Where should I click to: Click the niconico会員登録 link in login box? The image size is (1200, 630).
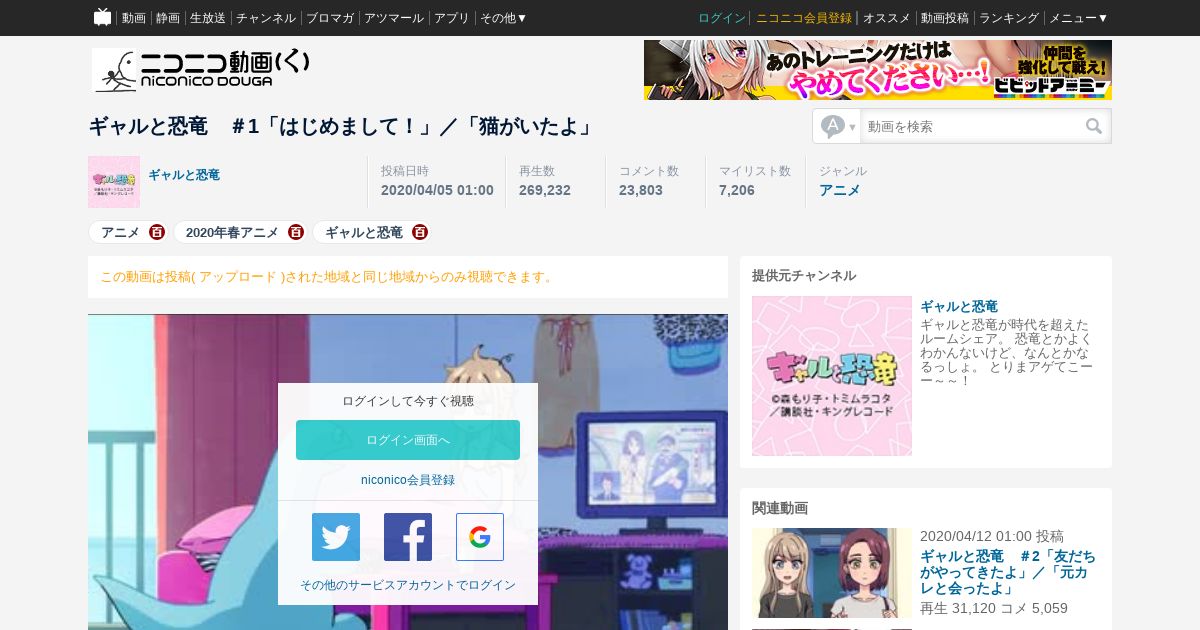point(408,480)
